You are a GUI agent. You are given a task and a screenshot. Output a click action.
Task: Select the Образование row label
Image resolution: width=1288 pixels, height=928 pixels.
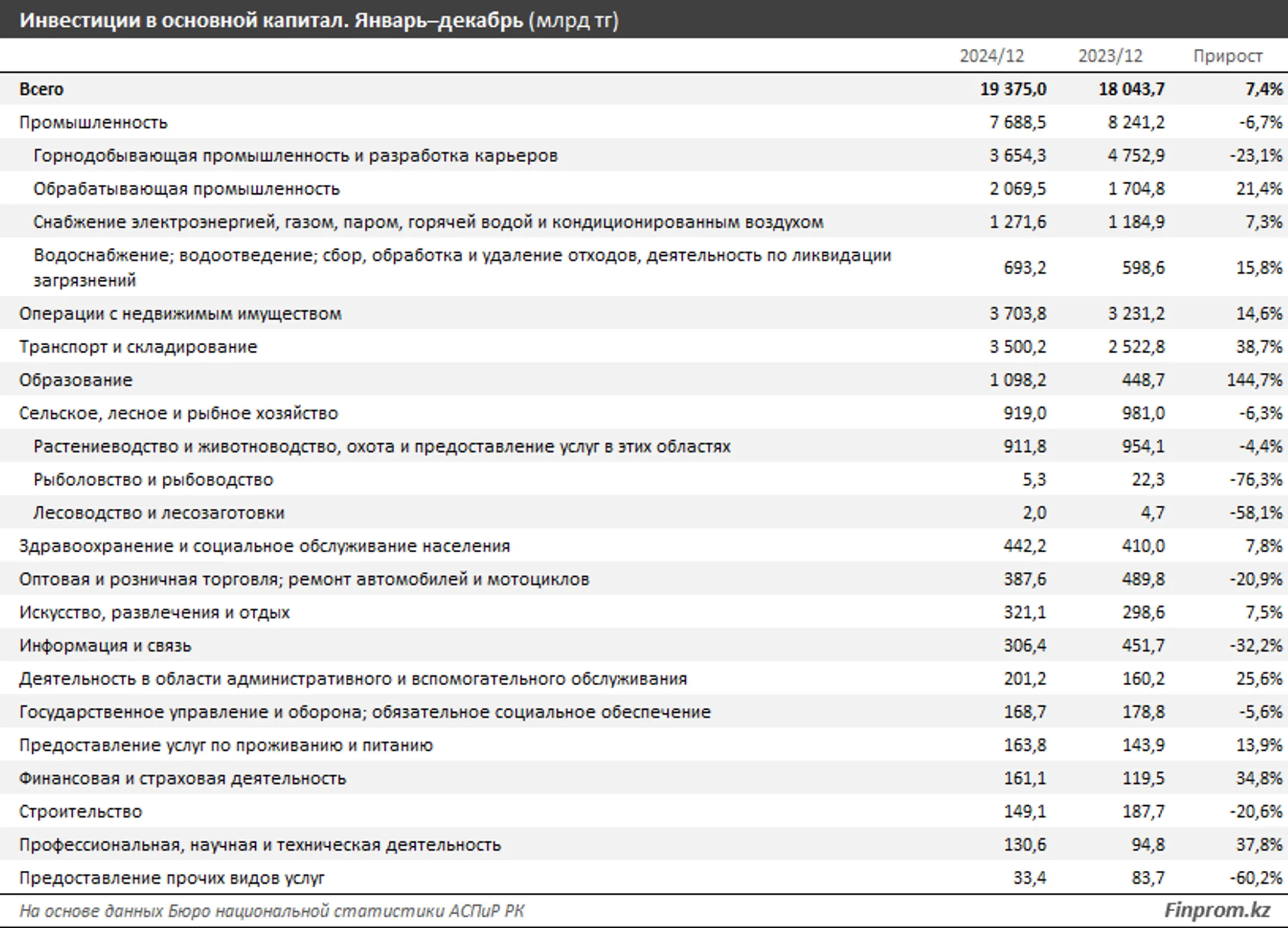[x=76, y=380]
